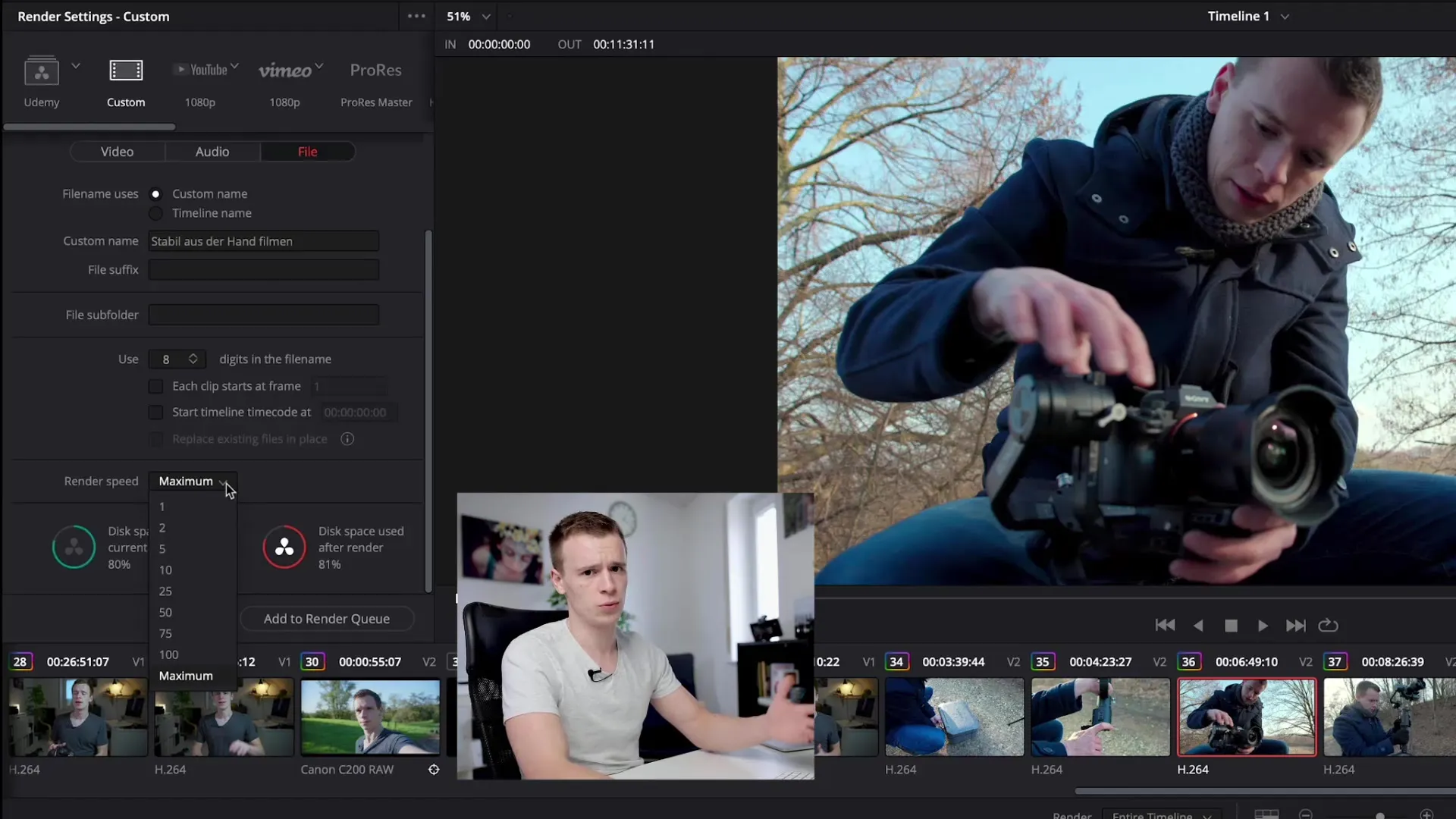Select clip 30 Canon C200 RAW thumbnail
The image size is (1456, 819).
(370, 717)
